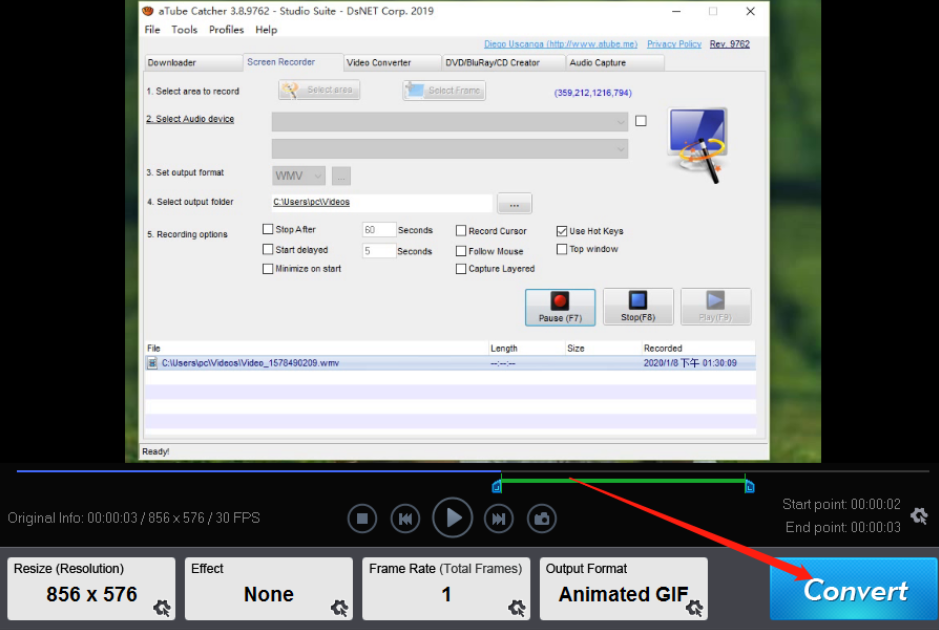Open the Rev. 9762 link

tap(729, 44)
